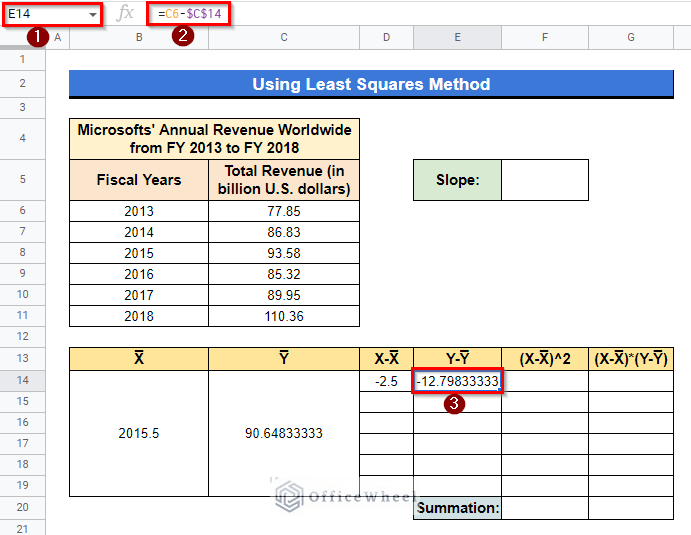Click the X̄ column header cell
Screen dimensions: 691x535
(139, 359)
